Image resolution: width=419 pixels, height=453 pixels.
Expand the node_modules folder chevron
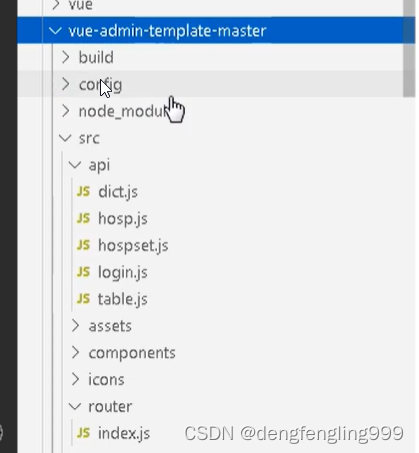[66, 111]
